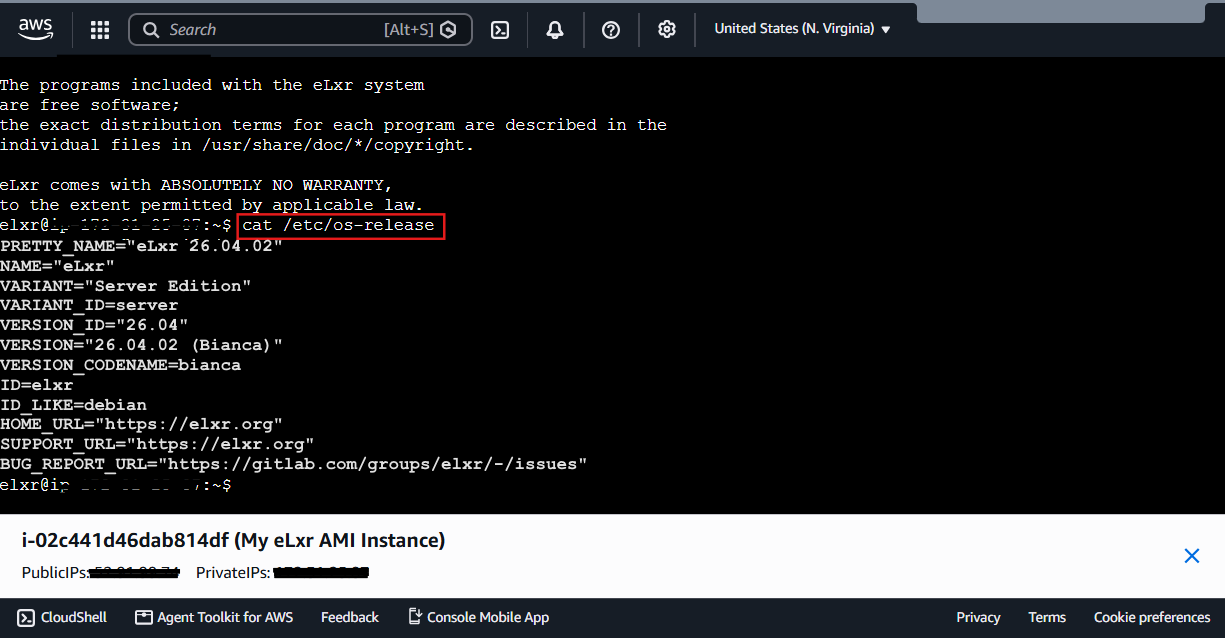
Task: Open the services grid menu
Action: (x=100, y=30)
